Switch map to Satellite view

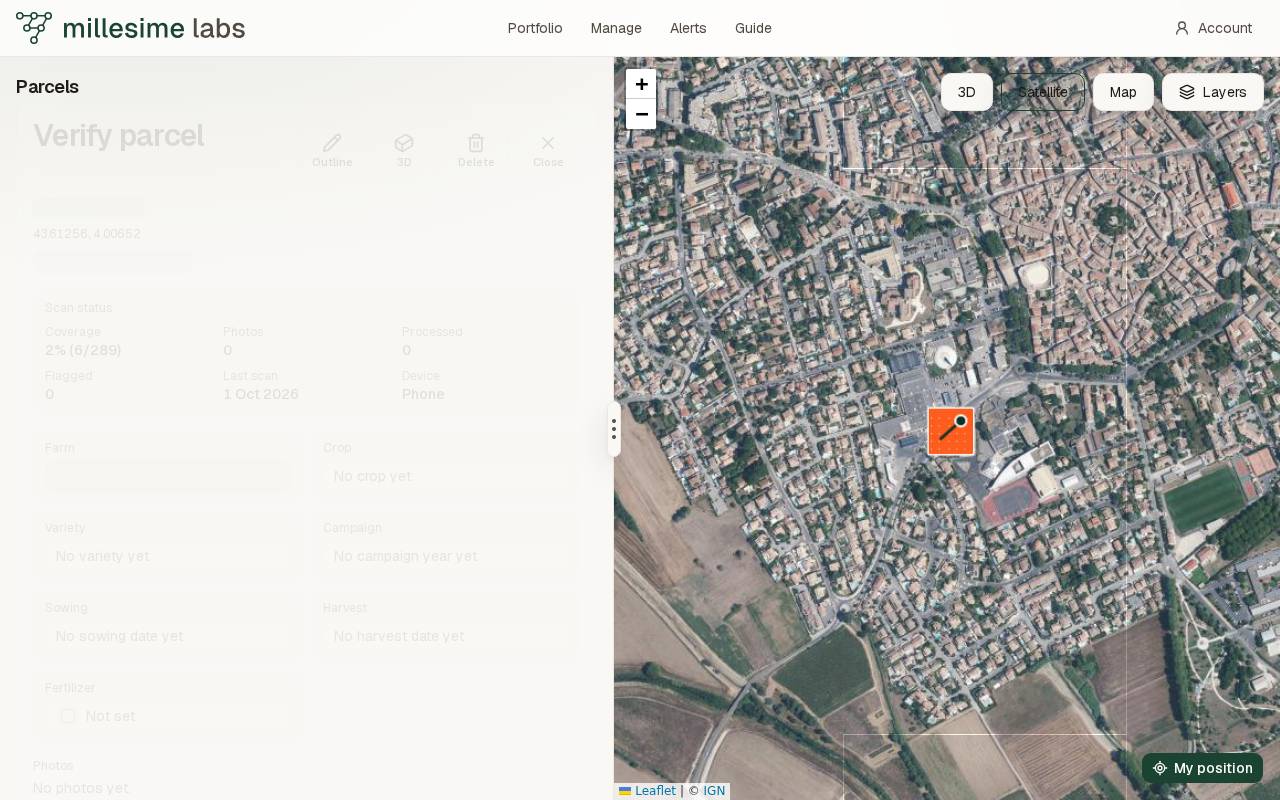[1043, 92]
